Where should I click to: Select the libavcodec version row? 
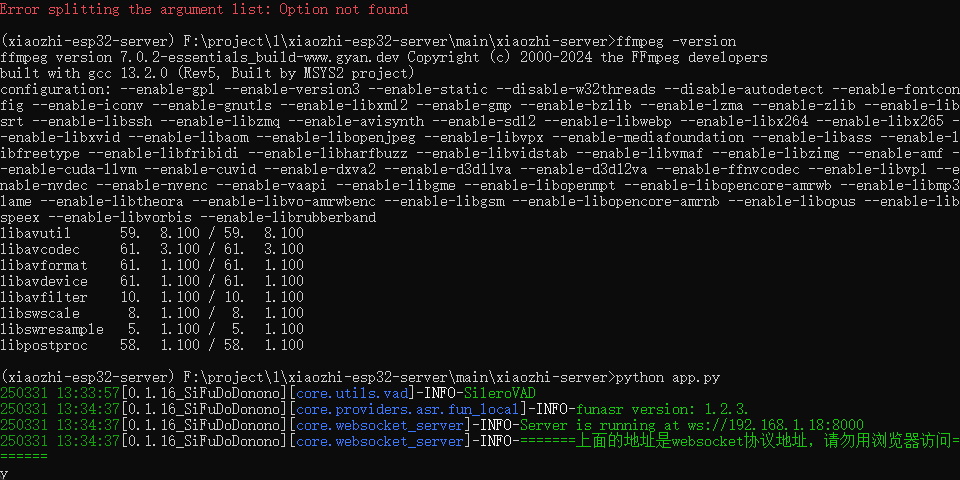coord(152,249)
